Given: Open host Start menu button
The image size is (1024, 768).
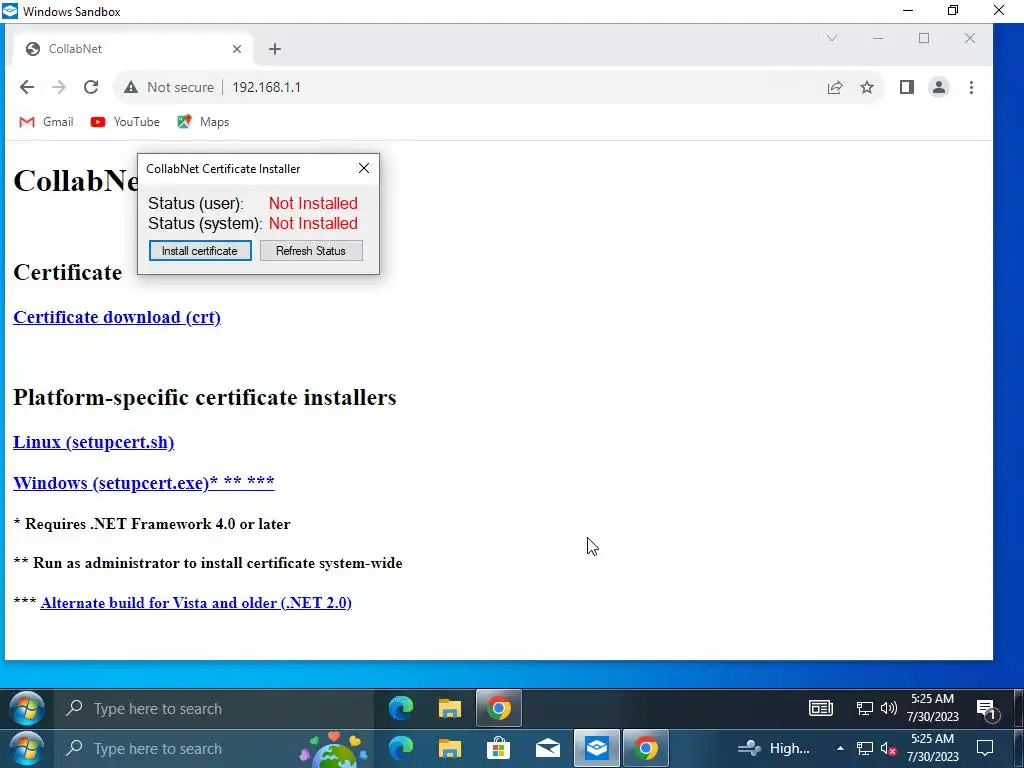Looking at the screenshot, I should [x=27, y=748].
